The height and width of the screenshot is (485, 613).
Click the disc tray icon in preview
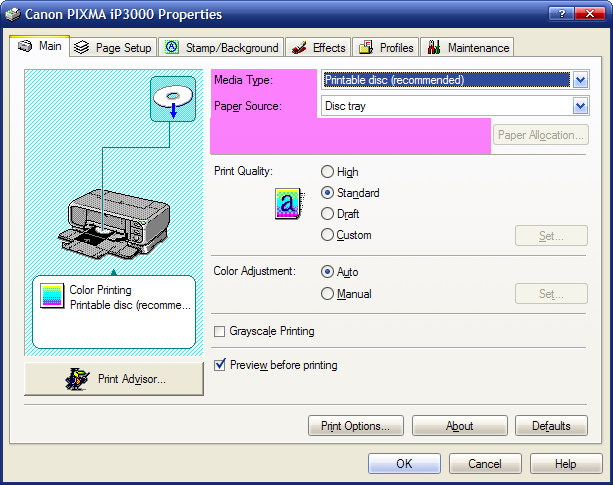click(173, 99)
